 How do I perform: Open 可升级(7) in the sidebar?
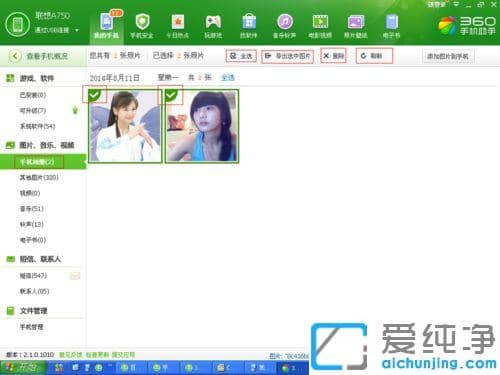[x=33, y=110]
